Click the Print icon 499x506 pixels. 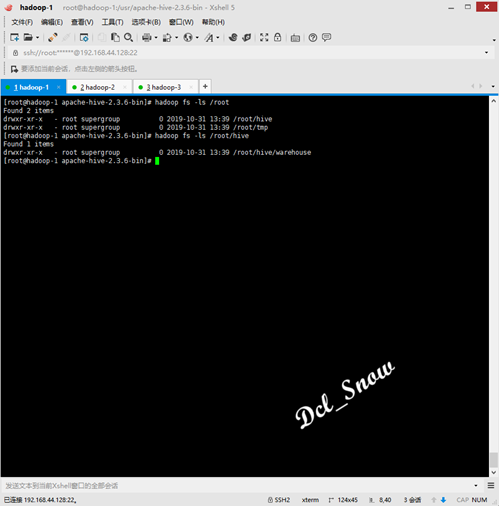click(x=147, y=38)
